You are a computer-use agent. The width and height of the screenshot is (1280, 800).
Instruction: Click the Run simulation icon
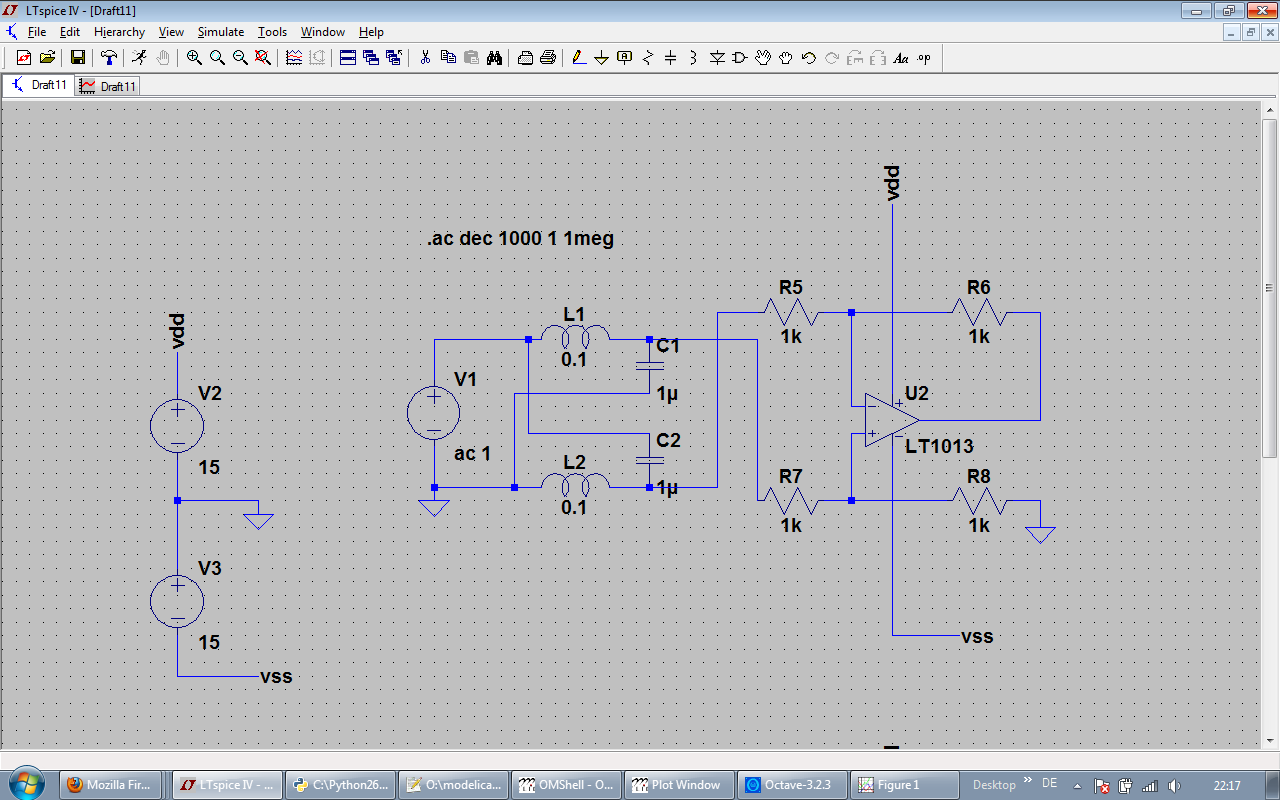139,58
